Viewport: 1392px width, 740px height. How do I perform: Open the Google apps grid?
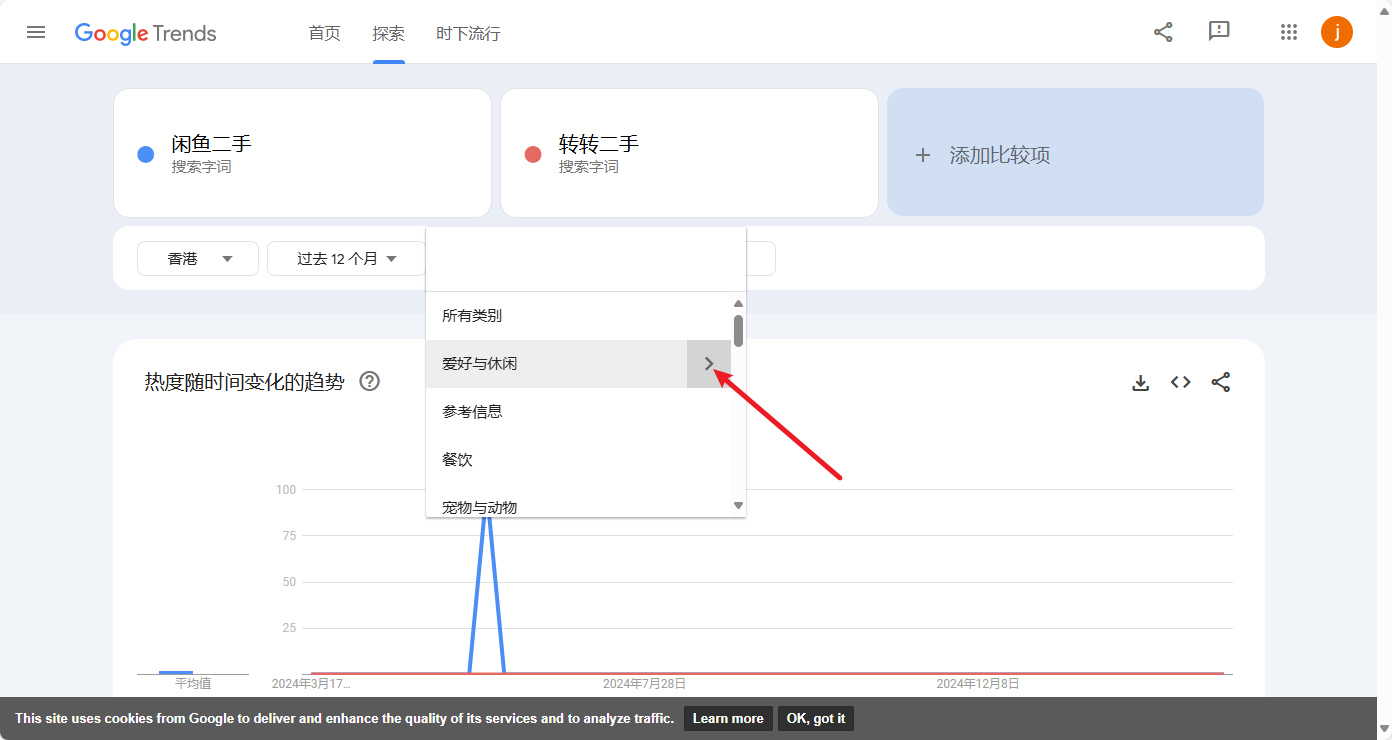1289,32
